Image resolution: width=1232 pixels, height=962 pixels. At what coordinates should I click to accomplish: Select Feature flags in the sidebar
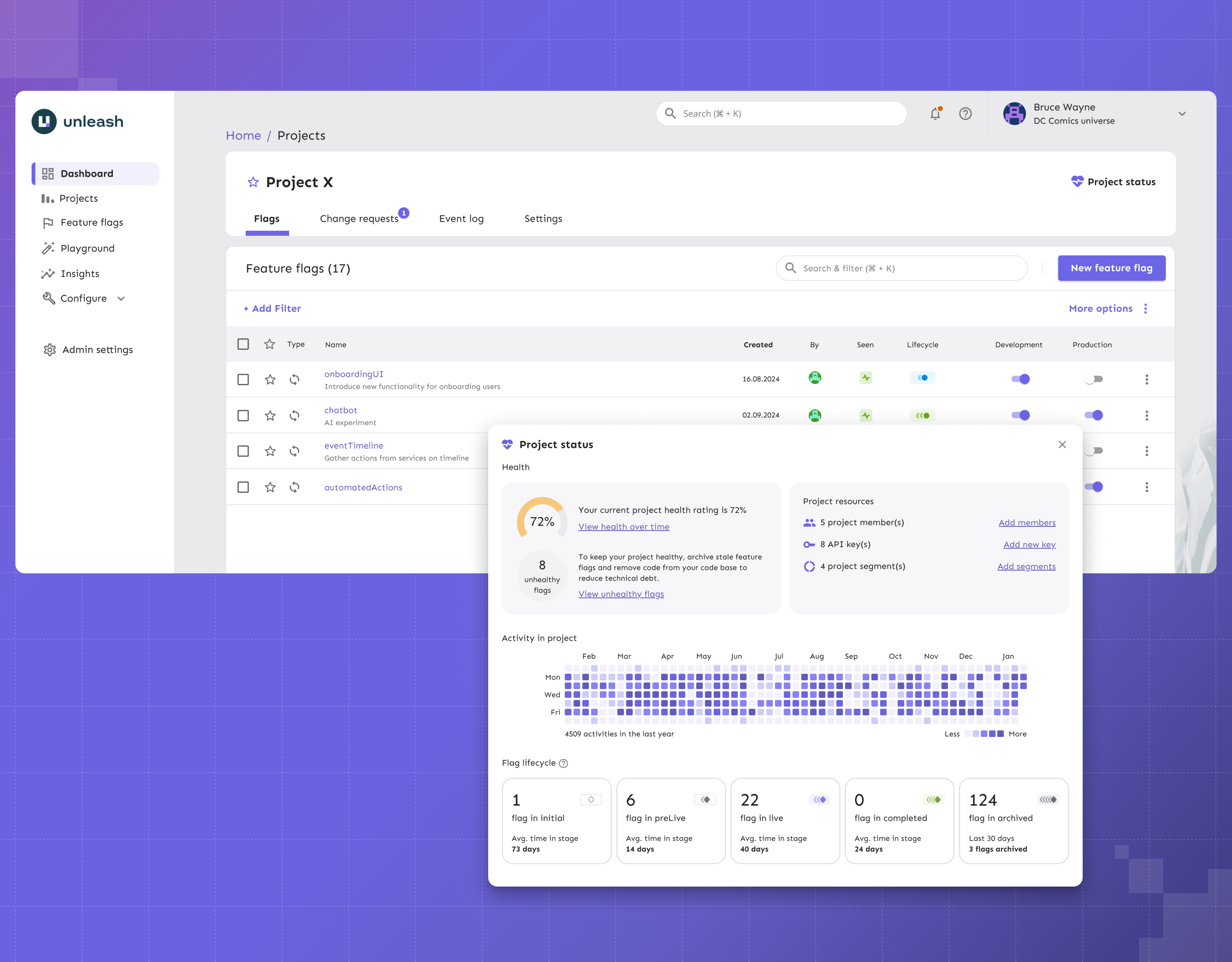(x=91, y=222)
